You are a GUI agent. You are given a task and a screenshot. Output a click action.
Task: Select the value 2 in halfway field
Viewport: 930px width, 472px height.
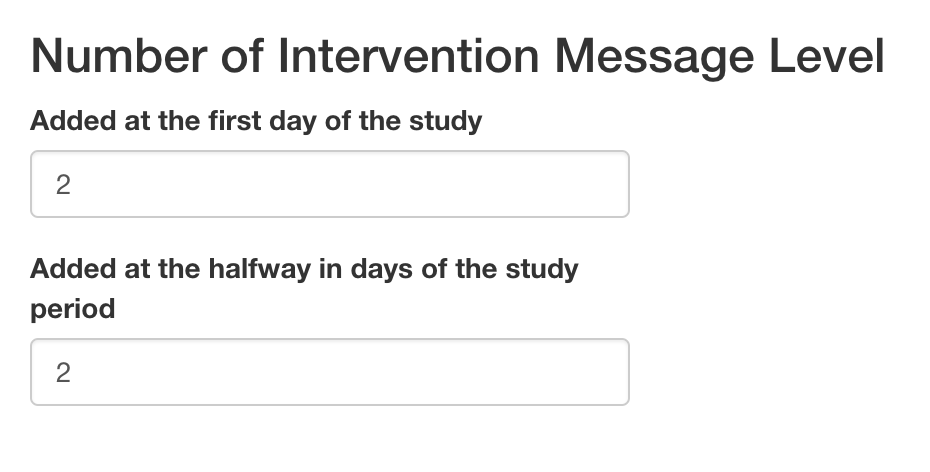pyautogui.click(x=63, y=373)
